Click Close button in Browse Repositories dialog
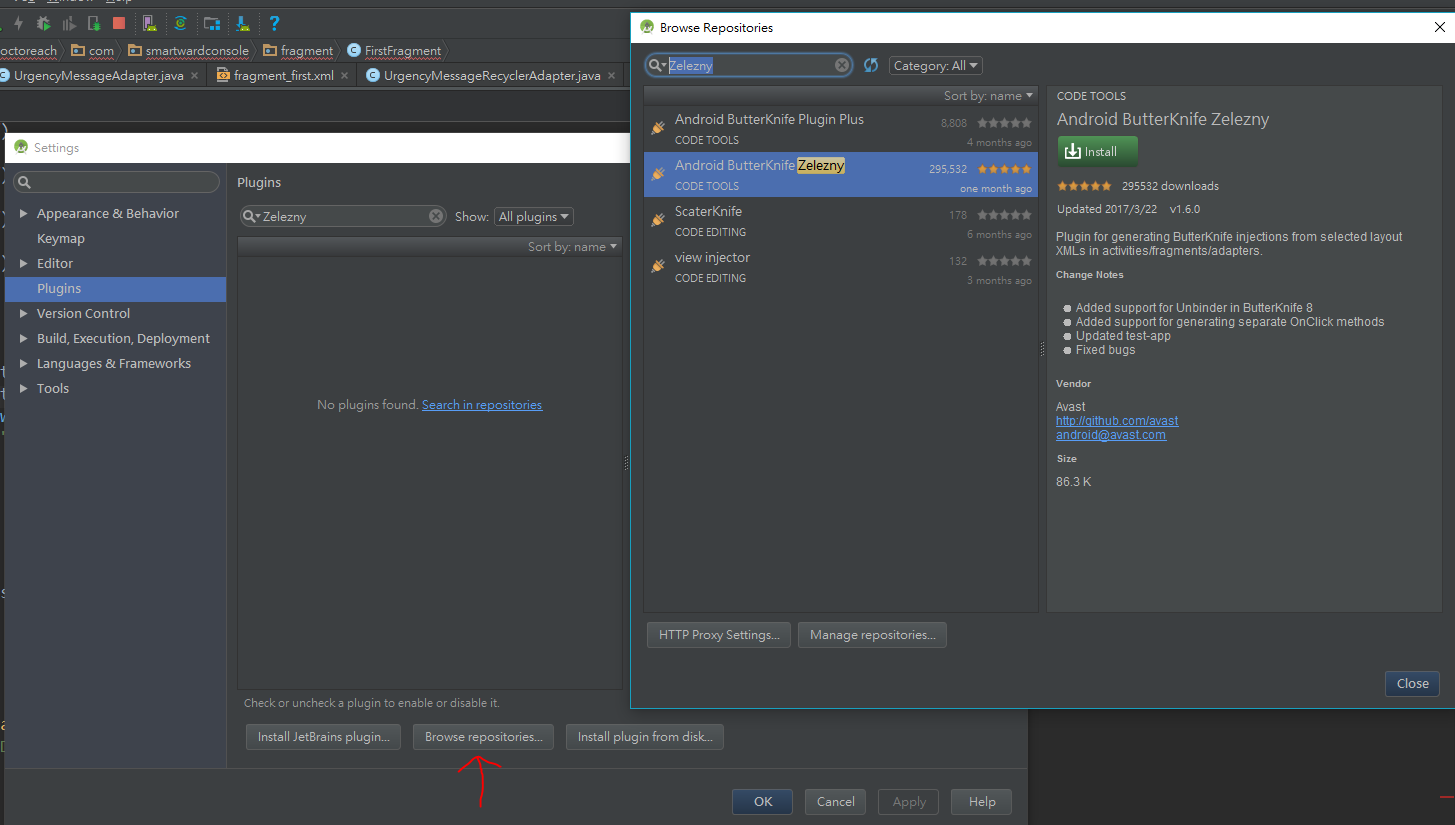 1412,683
